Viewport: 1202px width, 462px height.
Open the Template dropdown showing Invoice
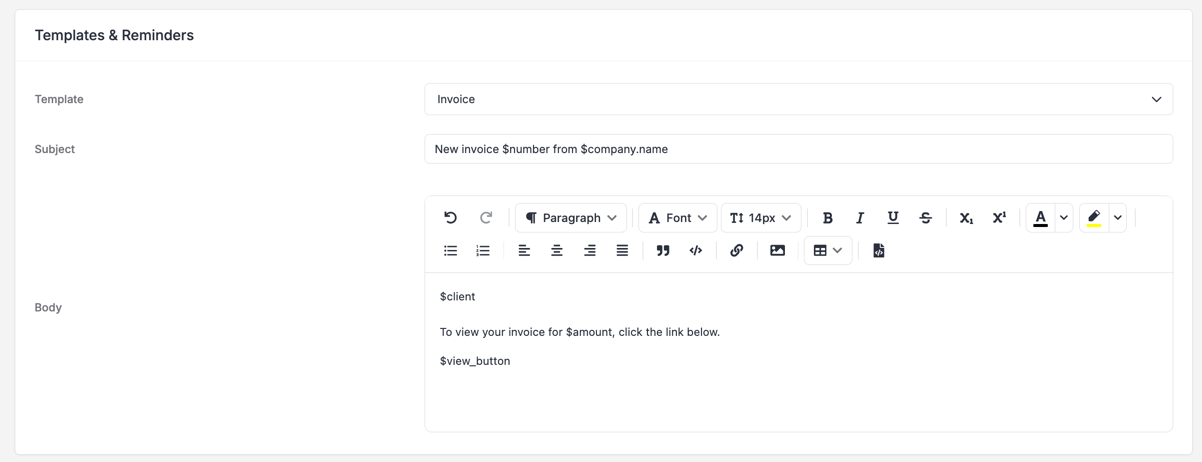coord(798,99)
